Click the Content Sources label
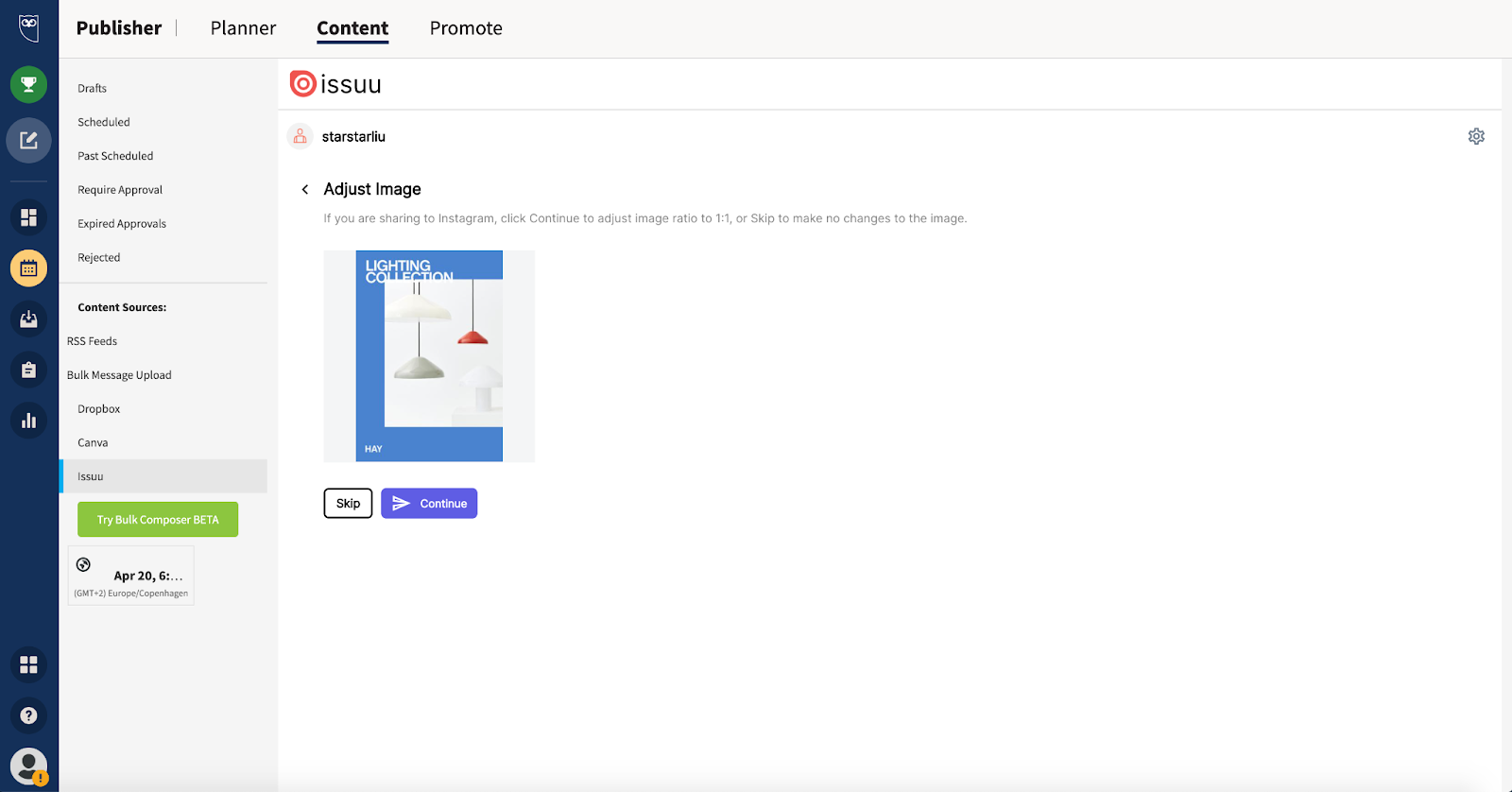The image size is (1512, 792). coord(122,307)
